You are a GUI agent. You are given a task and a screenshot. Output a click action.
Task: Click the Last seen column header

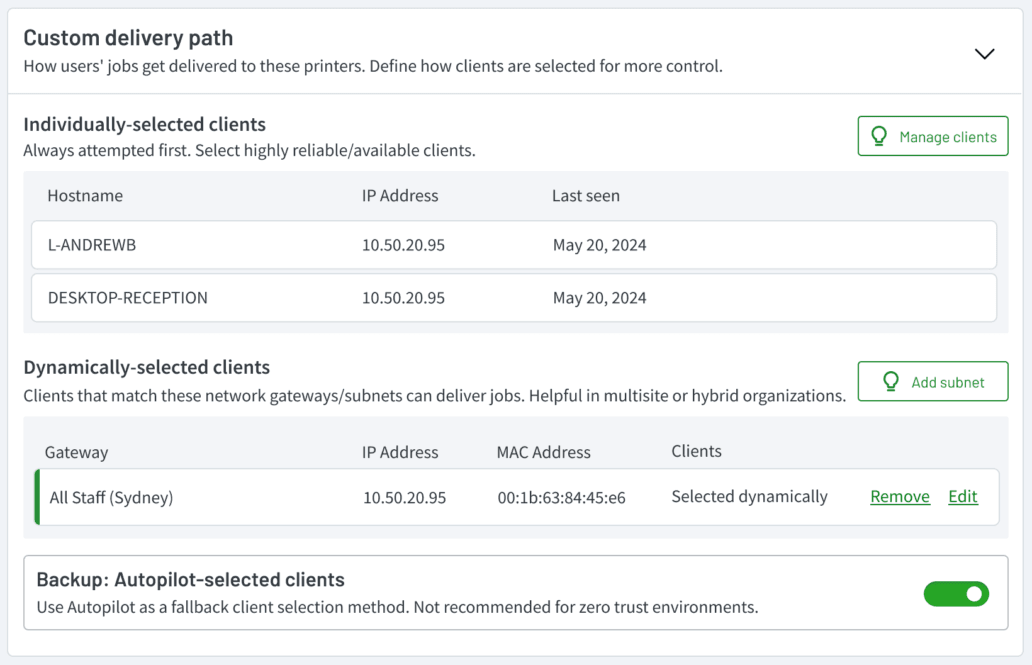coord(585,196)
